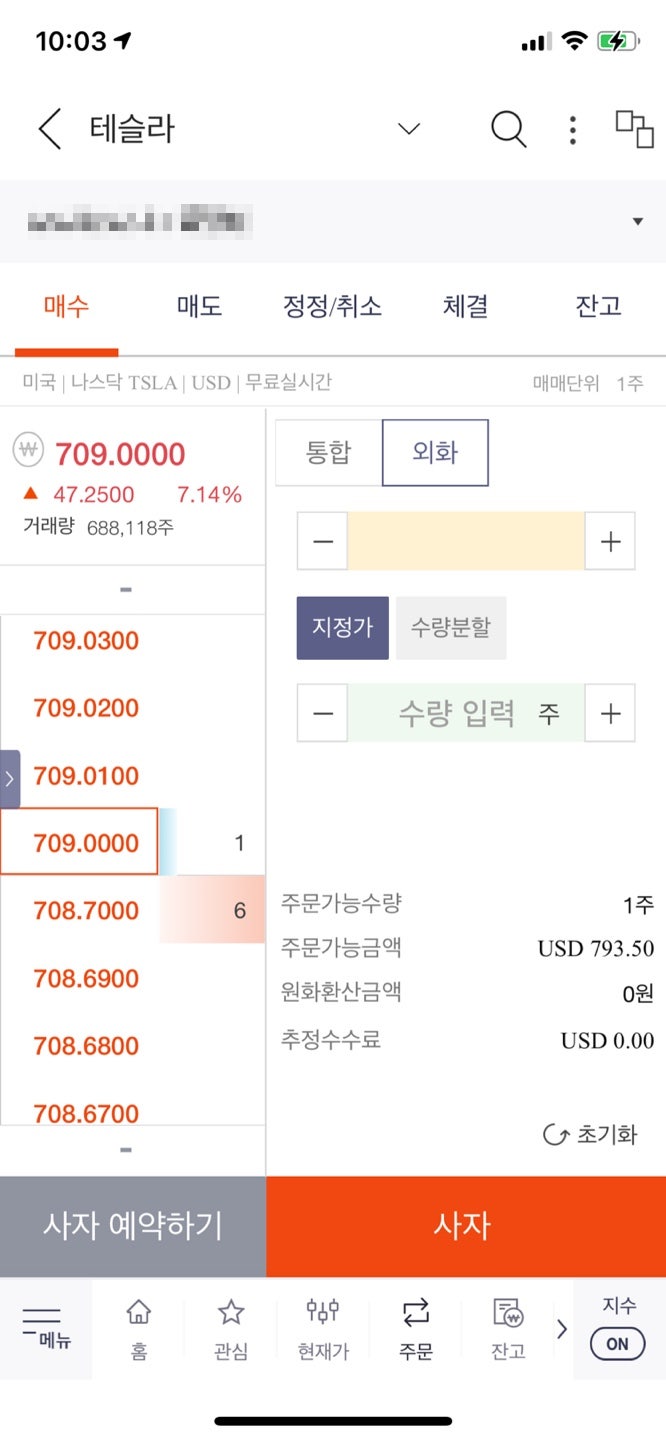The image size is (666, 1440).
Task: Select the 수량분할 option
Action: (x=451, y=628)
